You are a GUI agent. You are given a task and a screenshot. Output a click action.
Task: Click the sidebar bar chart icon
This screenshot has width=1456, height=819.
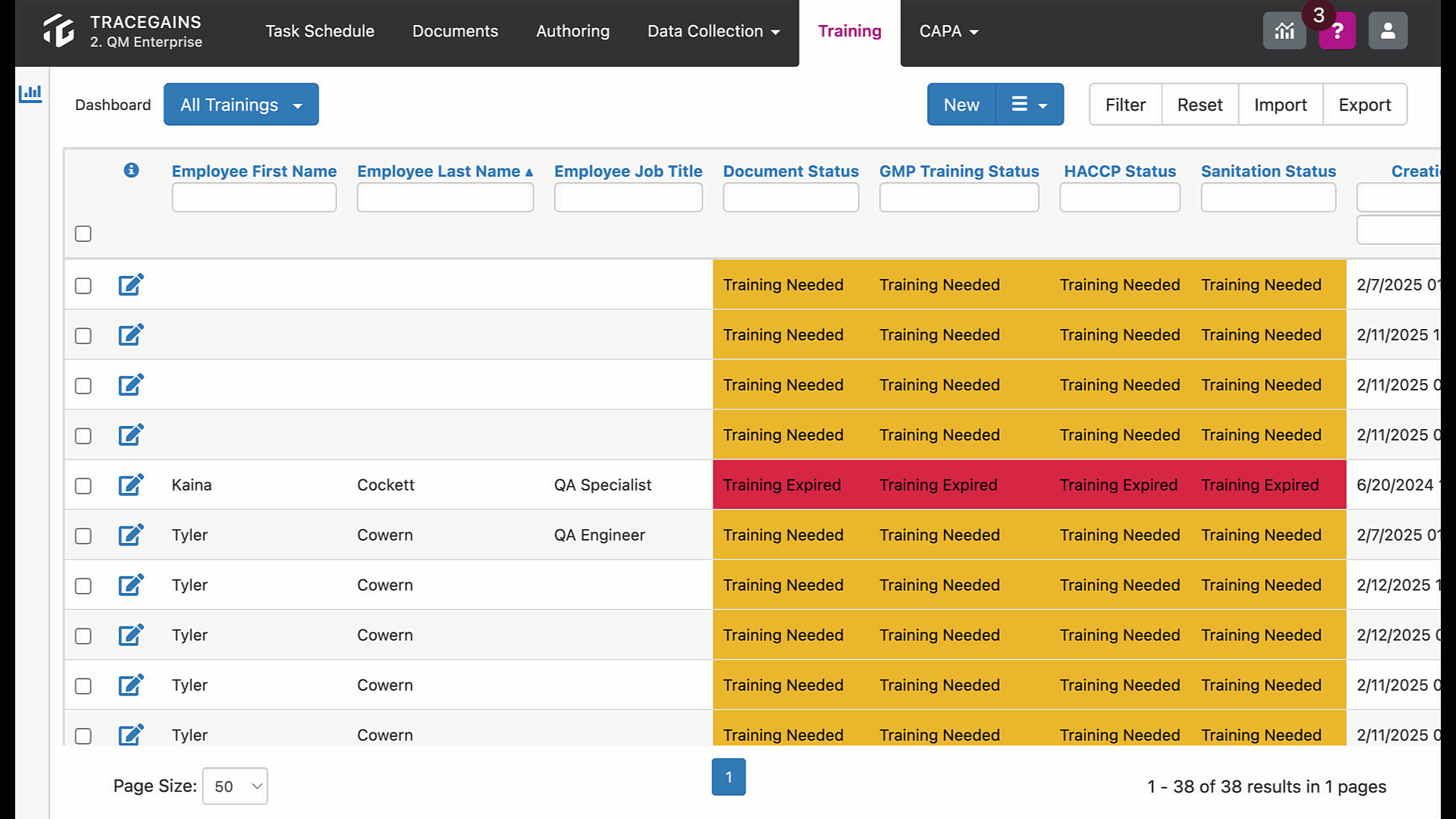[30, 93]
